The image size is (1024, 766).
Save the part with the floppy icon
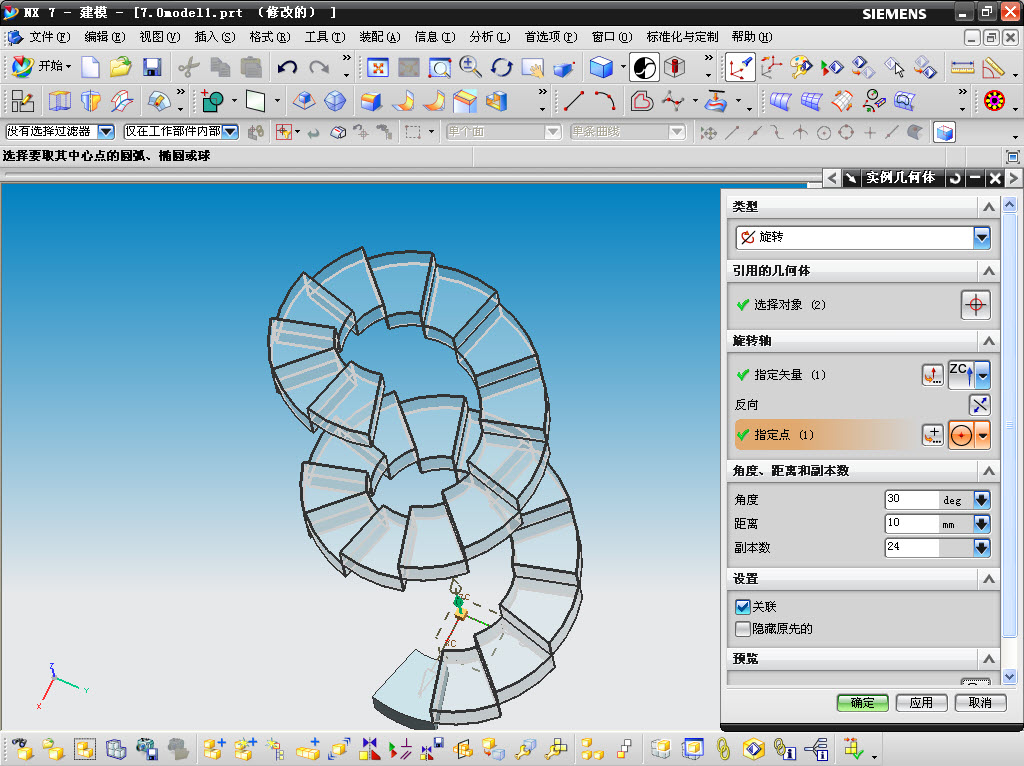coord(152,67)
